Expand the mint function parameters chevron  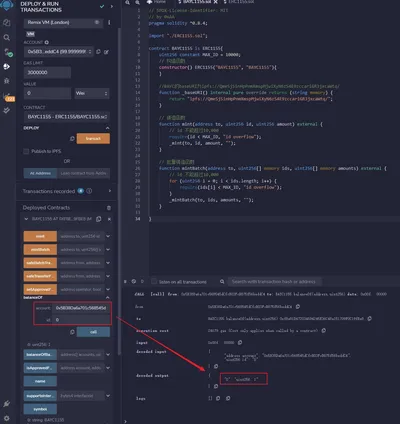tap(108, 236)
